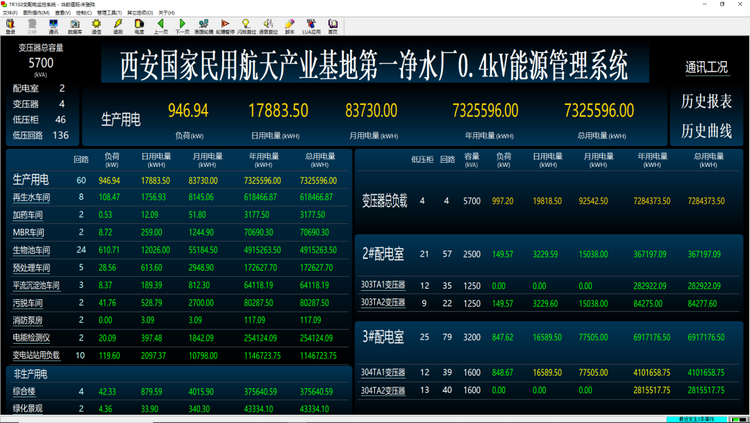Click the 闪烁复位 light bulb icon
Image resolution: width=750 pixels, height=423 pixels.
click(246, 26)
